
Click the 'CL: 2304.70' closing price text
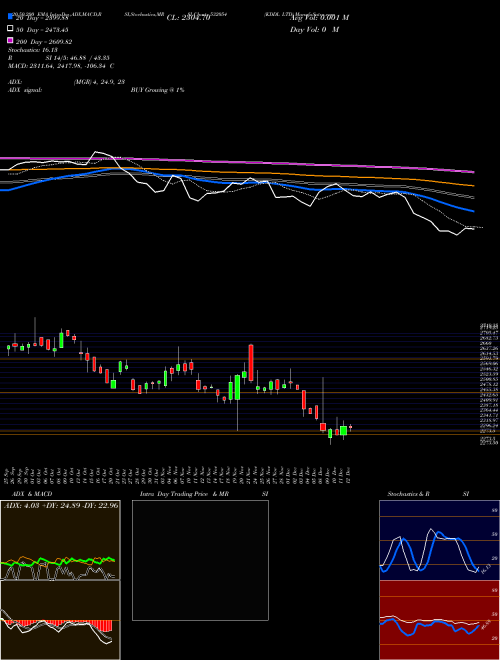188,18
